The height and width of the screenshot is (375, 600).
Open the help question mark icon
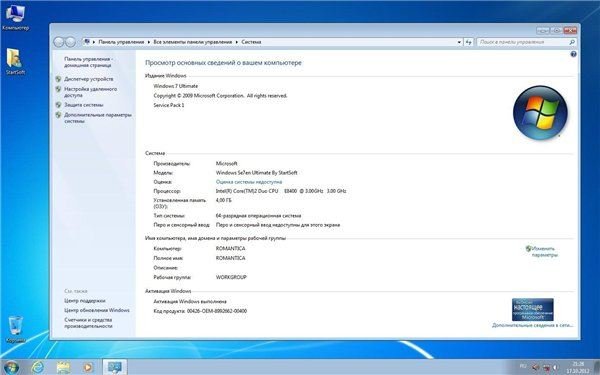pos(573,54)
